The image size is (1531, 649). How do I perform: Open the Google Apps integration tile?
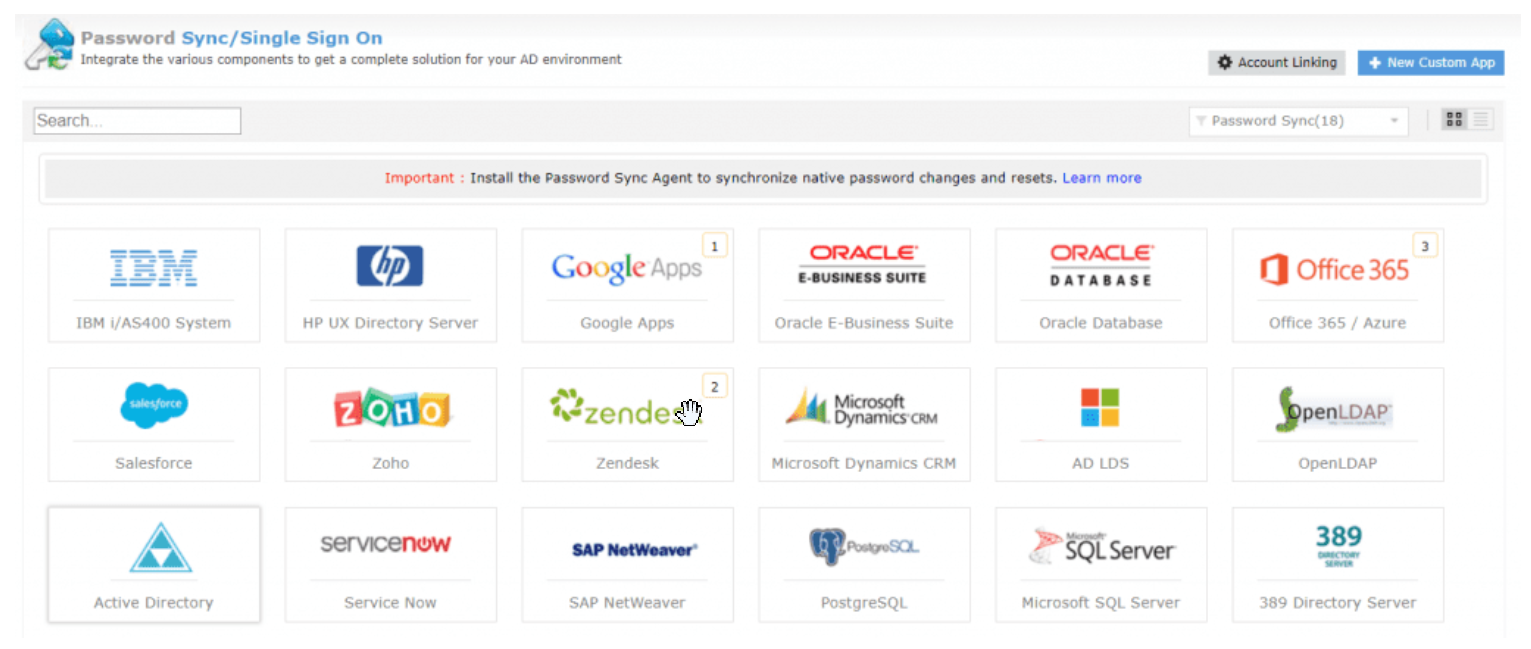(627, 285)
